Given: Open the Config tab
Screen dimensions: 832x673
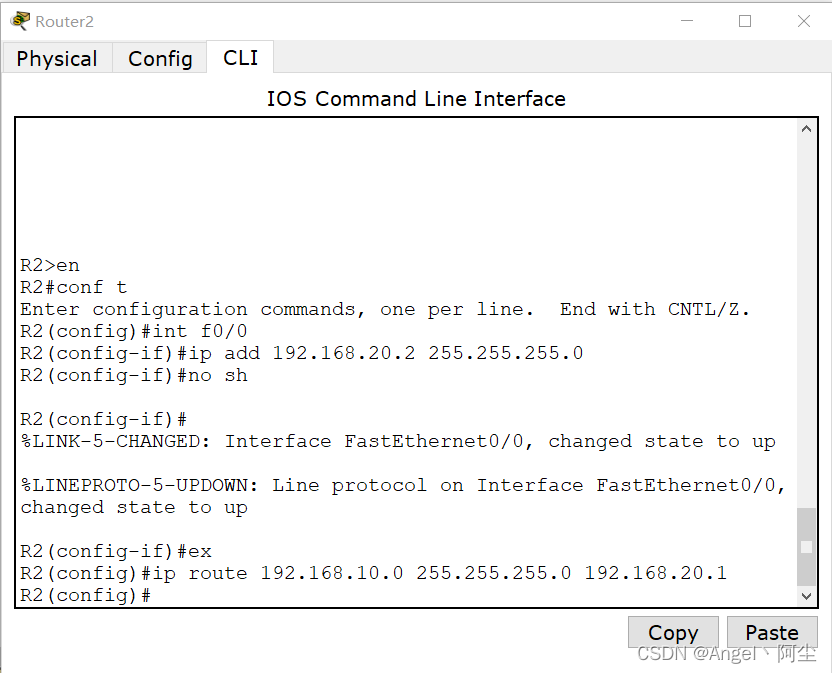Looking at the screenshot, I should [160, 59].
